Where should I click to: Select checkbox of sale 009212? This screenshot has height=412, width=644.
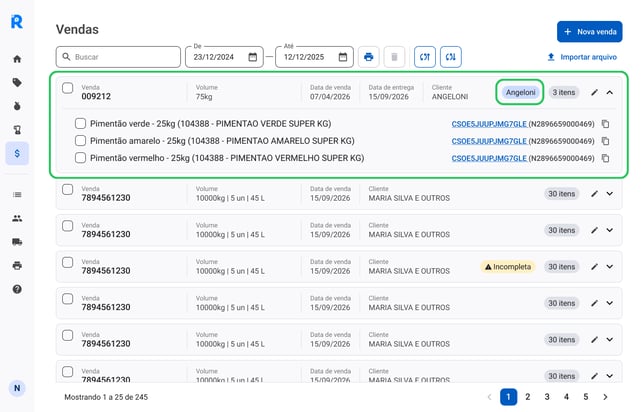click(67, 88)
